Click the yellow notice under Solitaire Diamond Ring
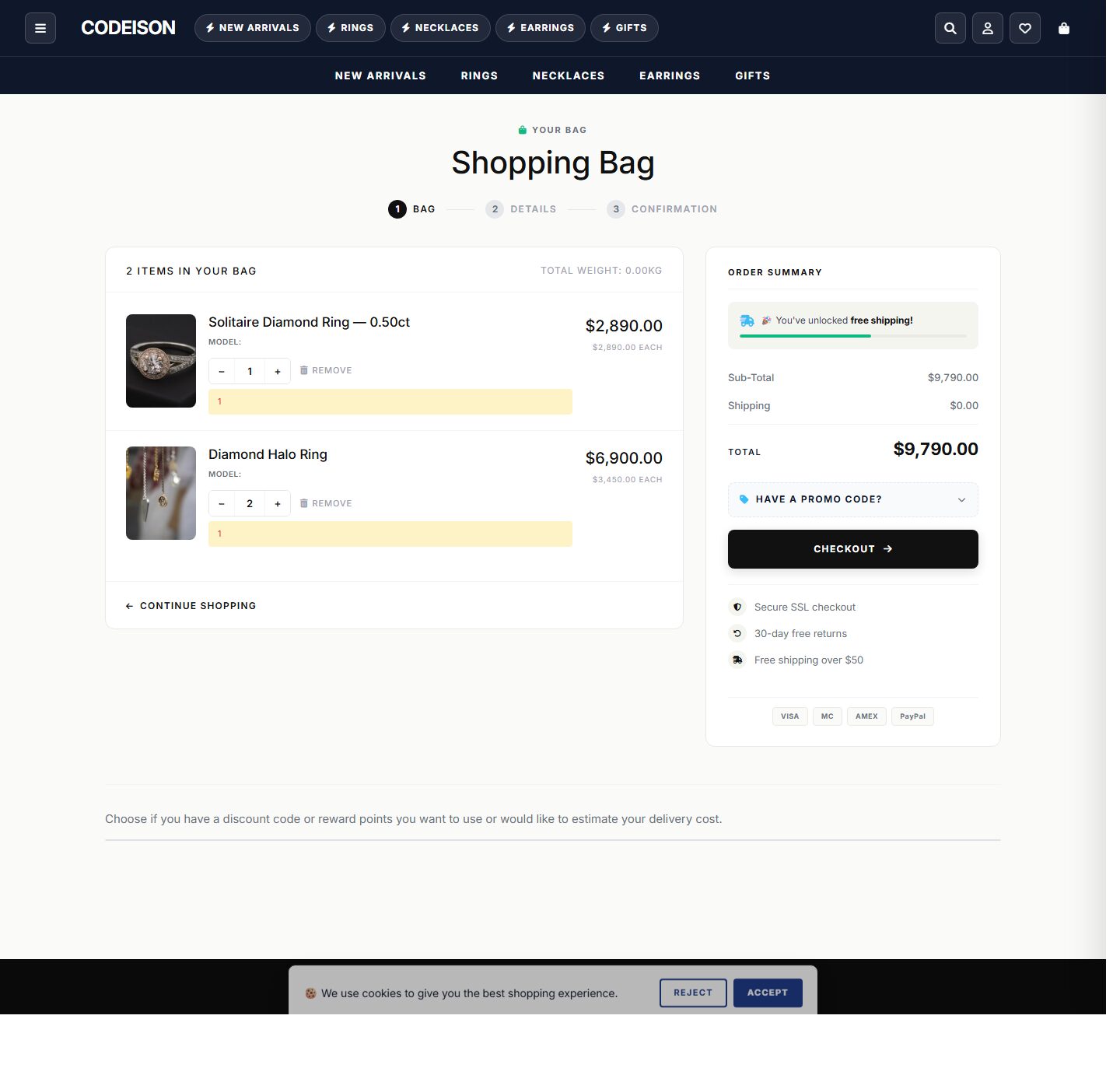The height and width of the screenshot is (1089, 1120). tap(390, 401)
